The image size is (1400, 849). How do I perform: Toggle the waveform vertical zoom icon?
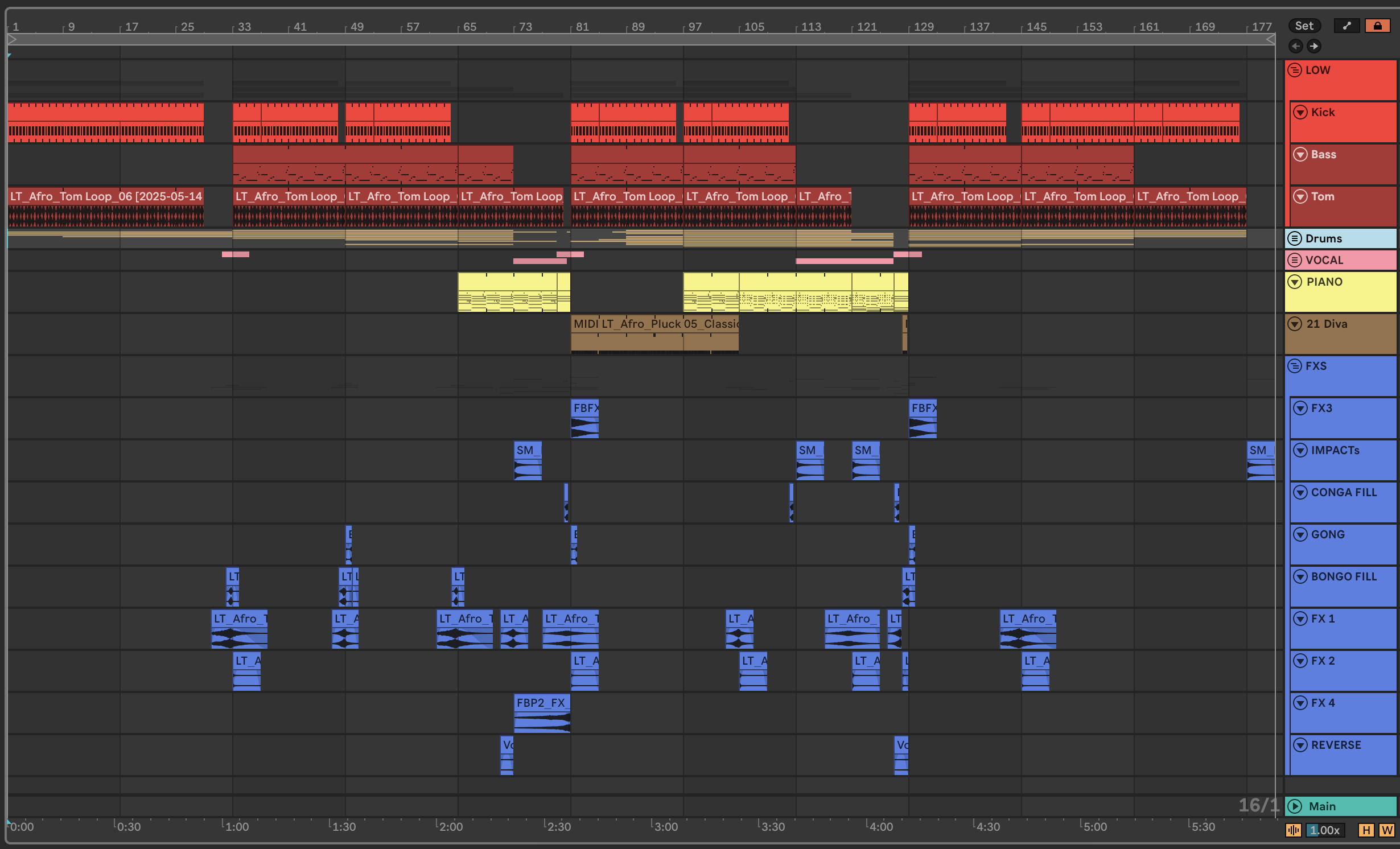(1293, 830)
